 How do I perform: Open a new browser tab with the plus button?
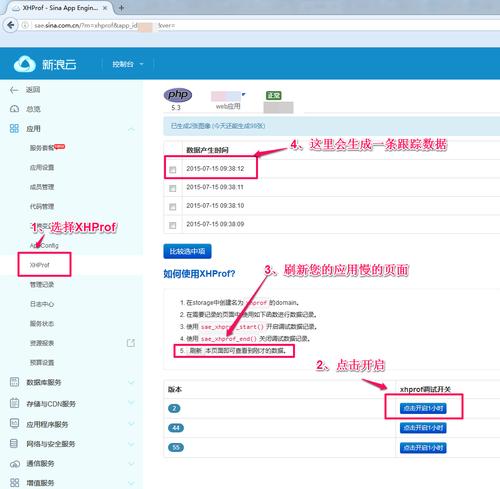click(121, 8)
